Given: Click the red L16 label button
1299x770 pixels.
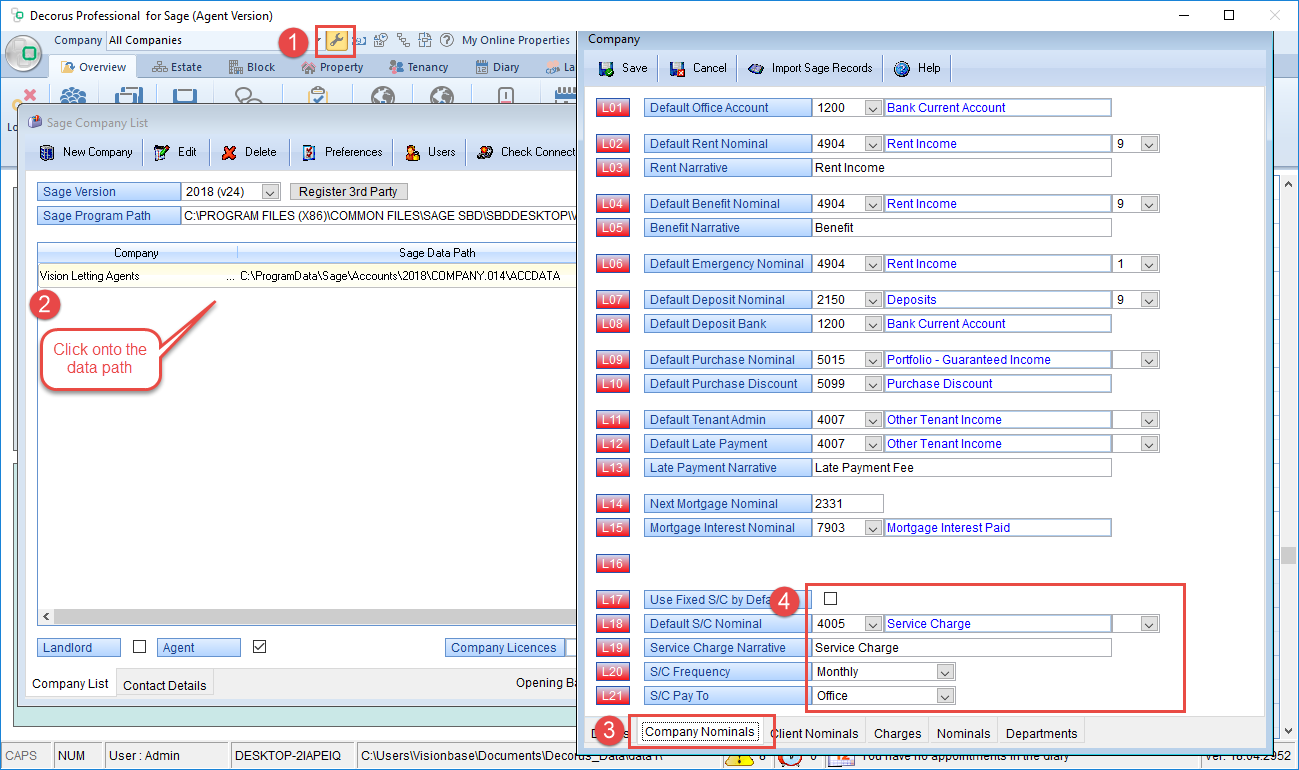Looking at the screenshot, I should pos(613,564).
